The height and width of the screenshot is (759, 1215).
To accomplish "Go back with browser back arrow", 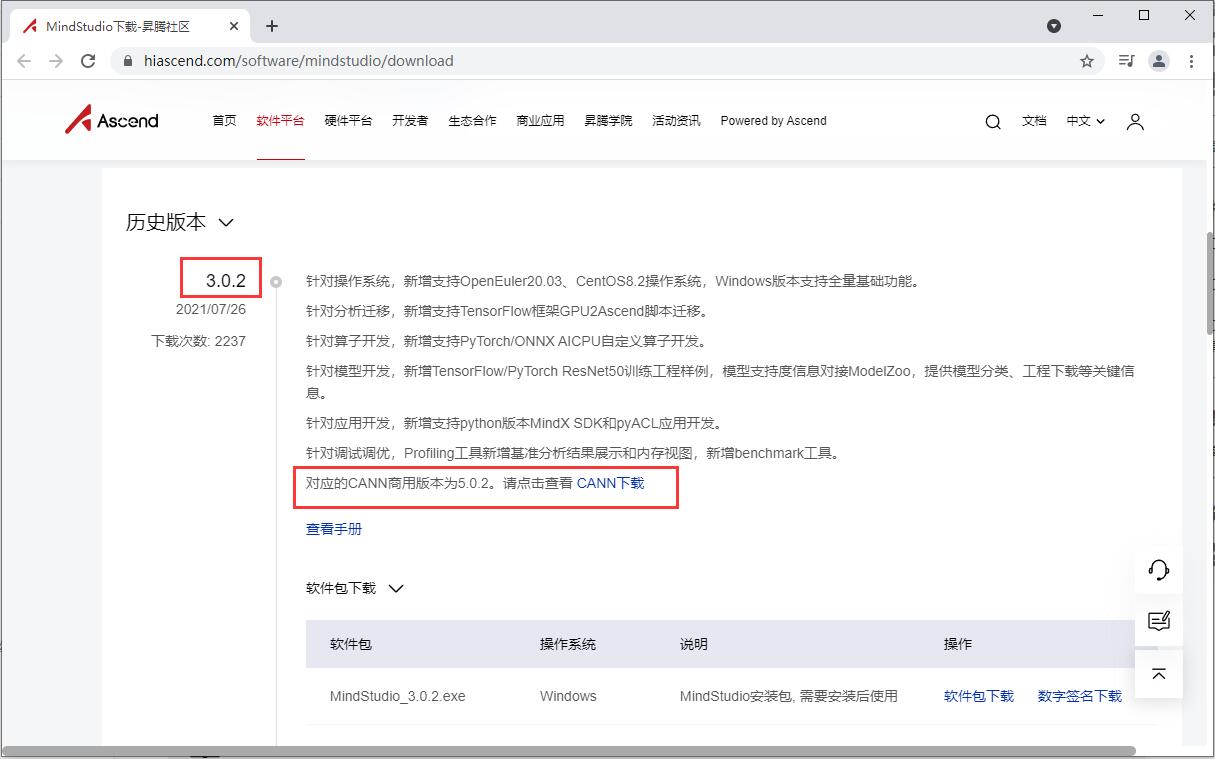I will [x=24, y=61].
